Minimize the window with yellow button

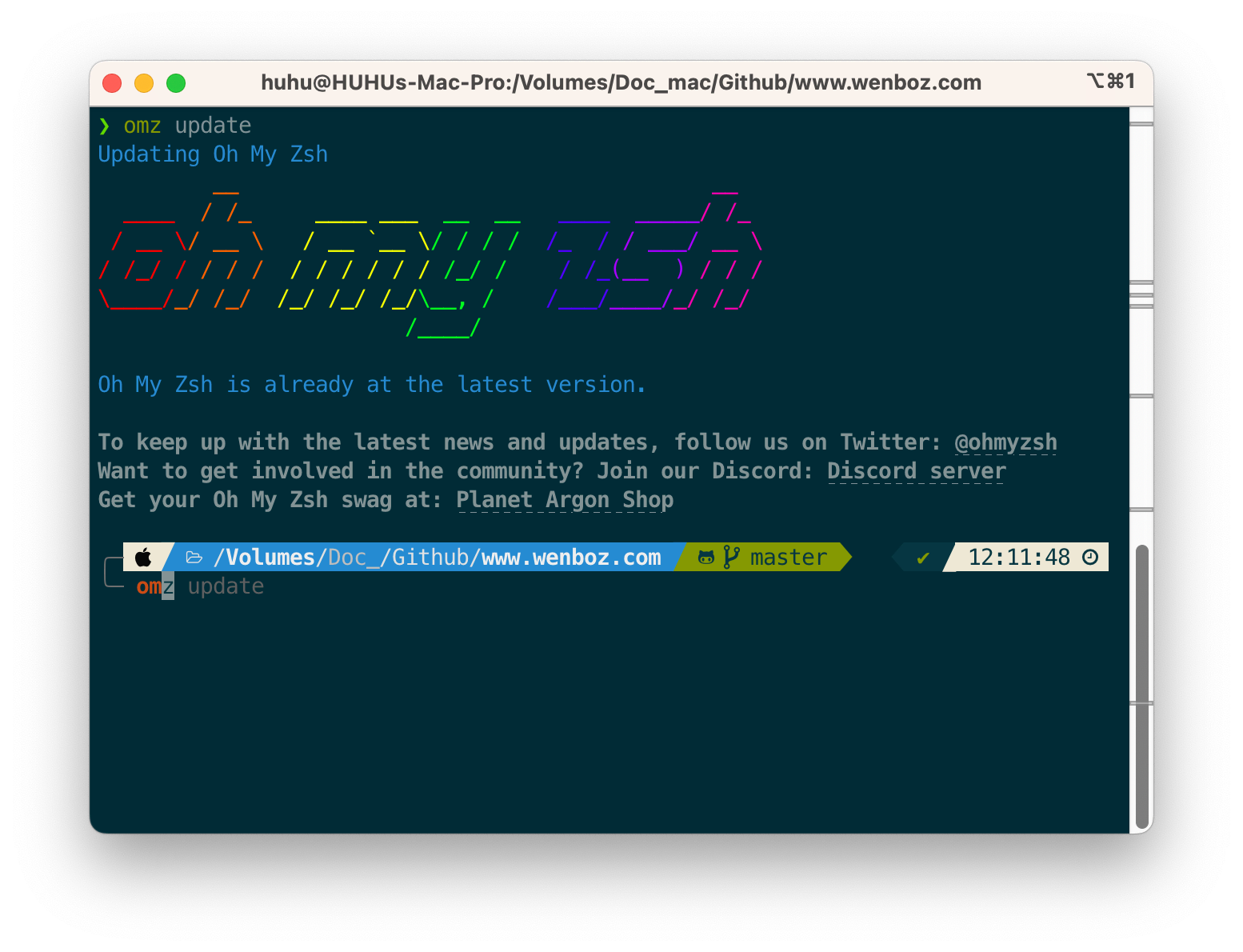[x=144, y=83]
